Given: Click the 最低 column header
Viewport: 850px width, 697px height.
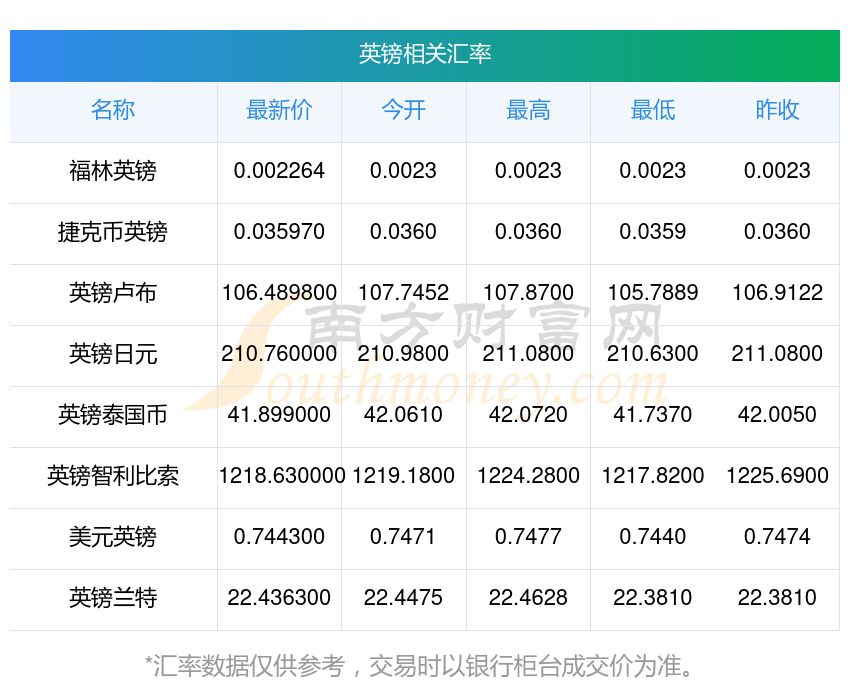Looking at the screenshot, I should click(652, 111).
